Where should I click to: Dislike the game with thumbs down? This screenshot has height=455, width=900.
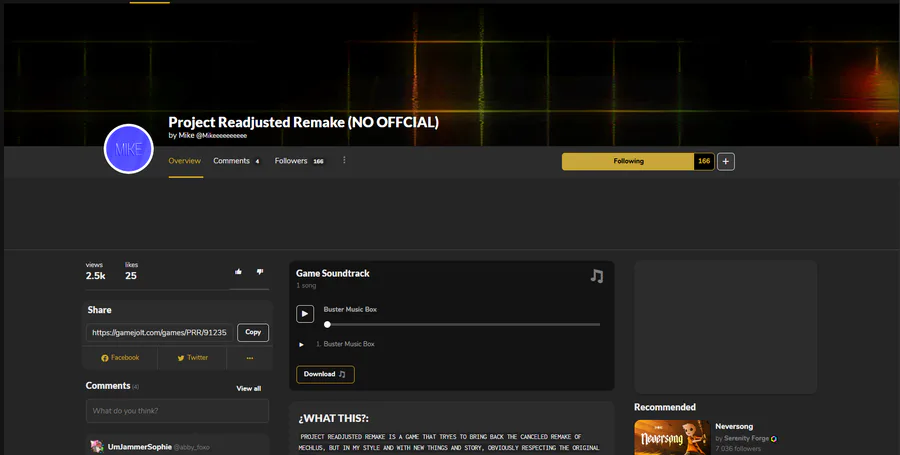pyautogui.click(x=260, y=271)
